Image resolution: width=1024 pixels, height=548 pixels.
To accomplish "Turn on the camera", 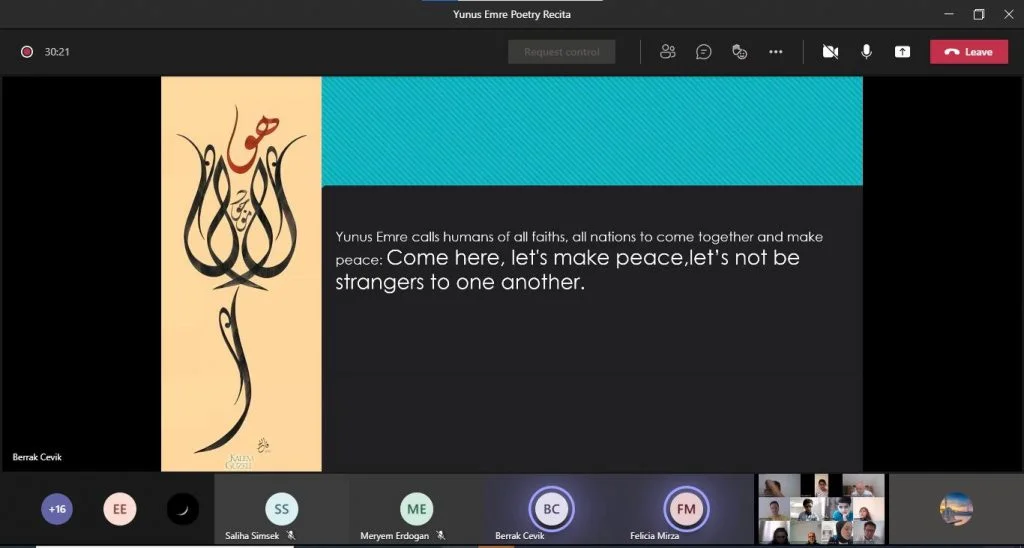I will coord(830,52).
